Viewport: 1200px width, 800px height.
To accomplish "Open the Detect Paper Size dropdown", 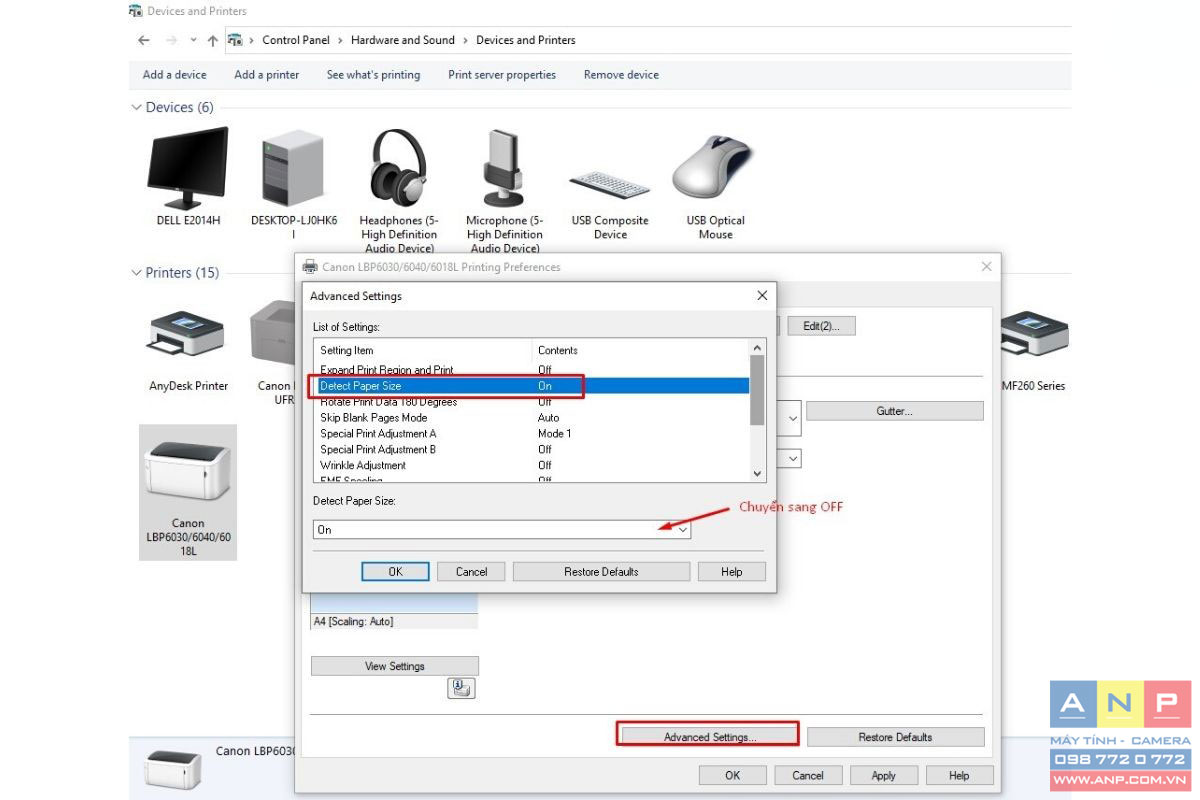I will (502, 530).
